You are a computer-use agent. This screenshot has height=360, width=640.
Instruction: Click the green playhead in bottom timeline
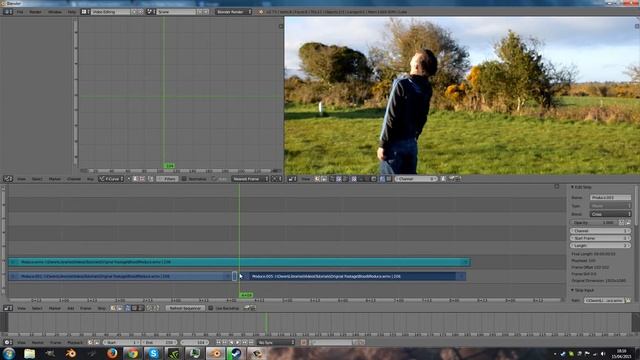tap(267, 323)
